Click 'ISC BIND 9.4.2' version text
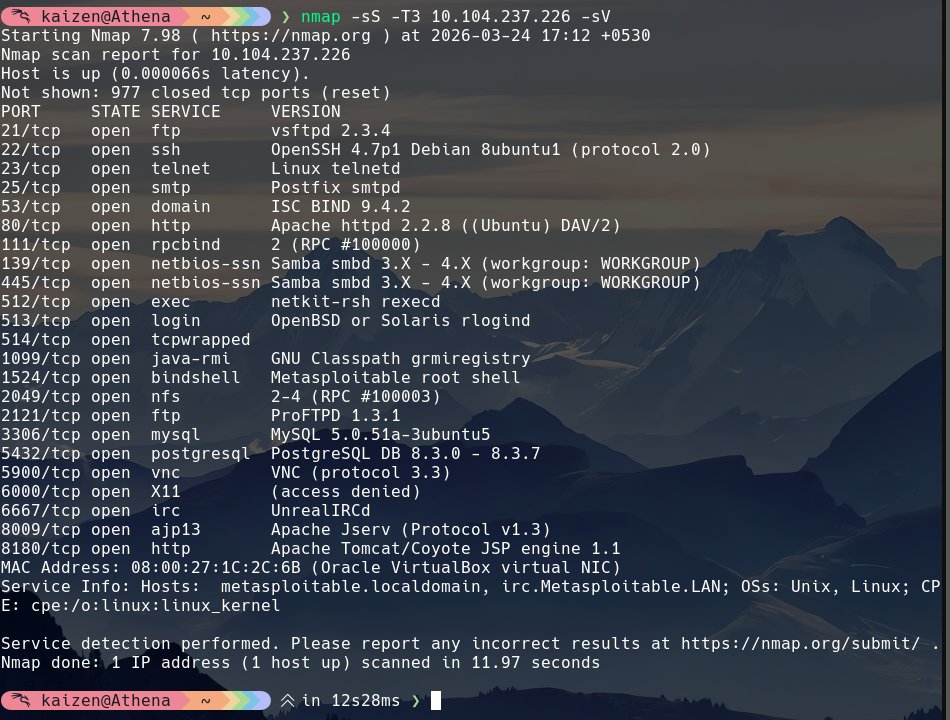Image resolution: width=950 pixels, height=720 pixels. tap(340, 206)
